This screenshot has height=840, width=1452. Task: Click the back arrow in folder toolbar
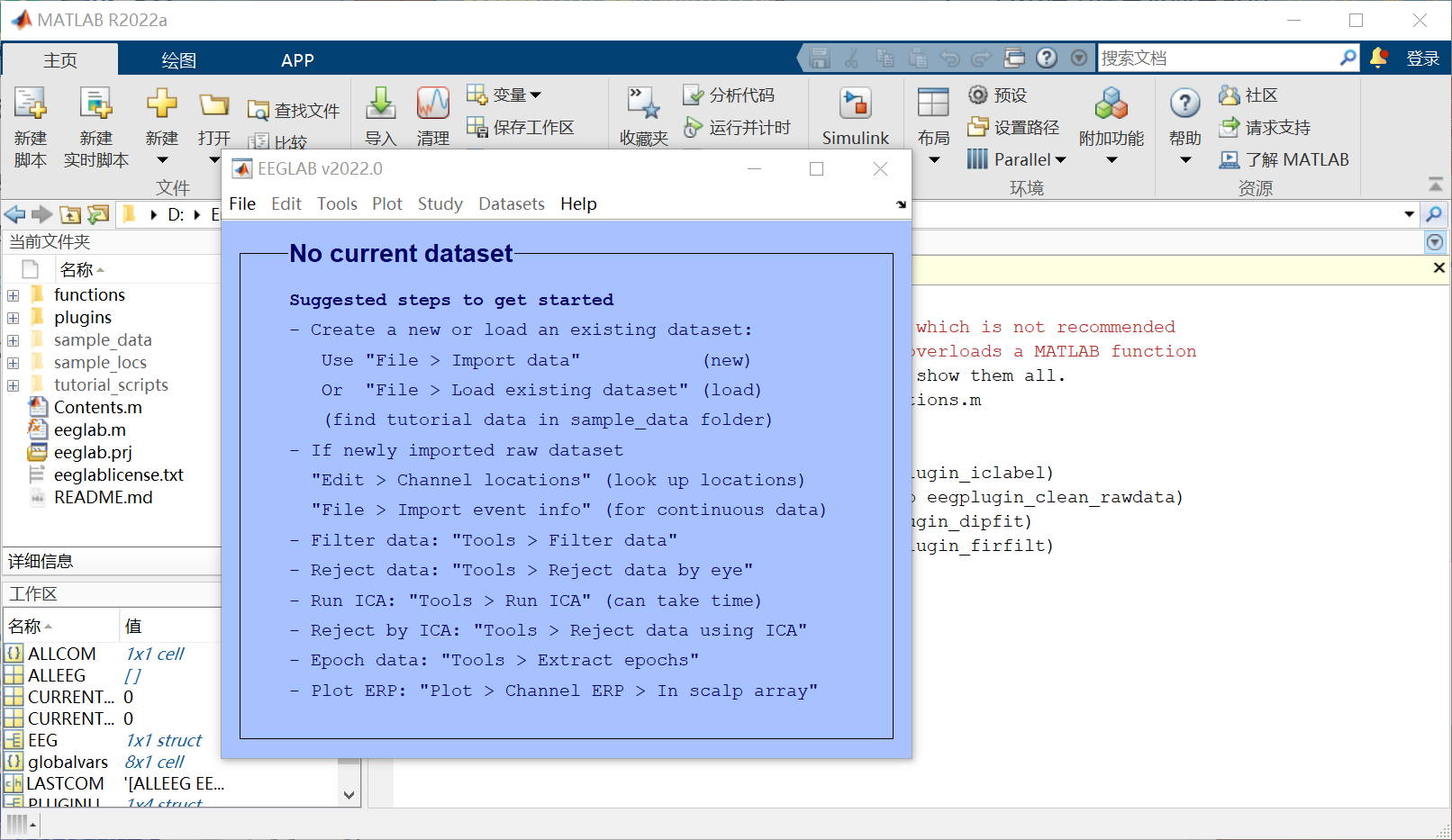(14, 214)
